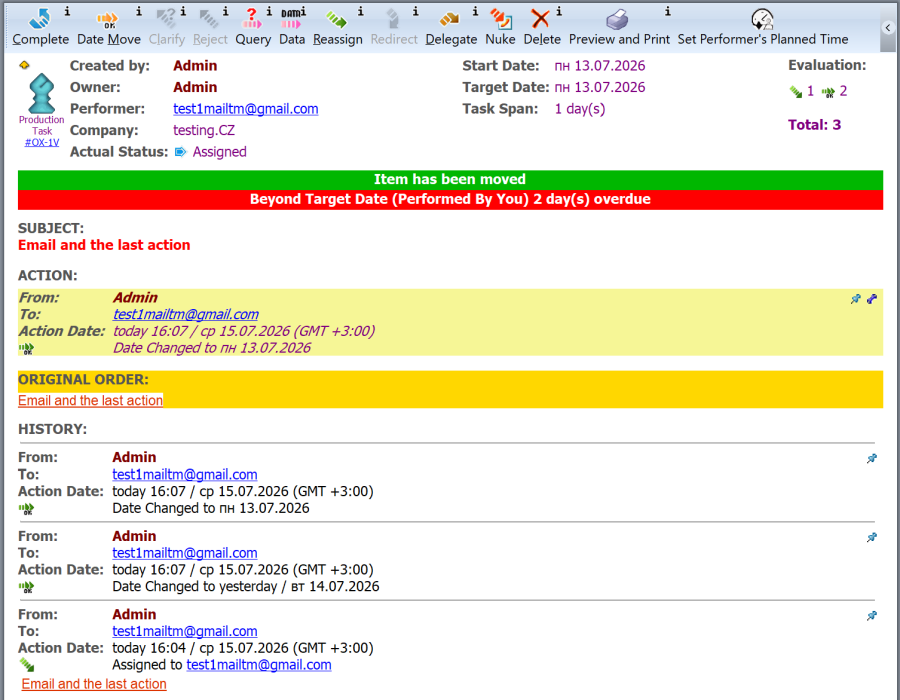This screenshot has width=900, height=700.
Task: Click the Delete red X icon
Action: click(540, 19)
